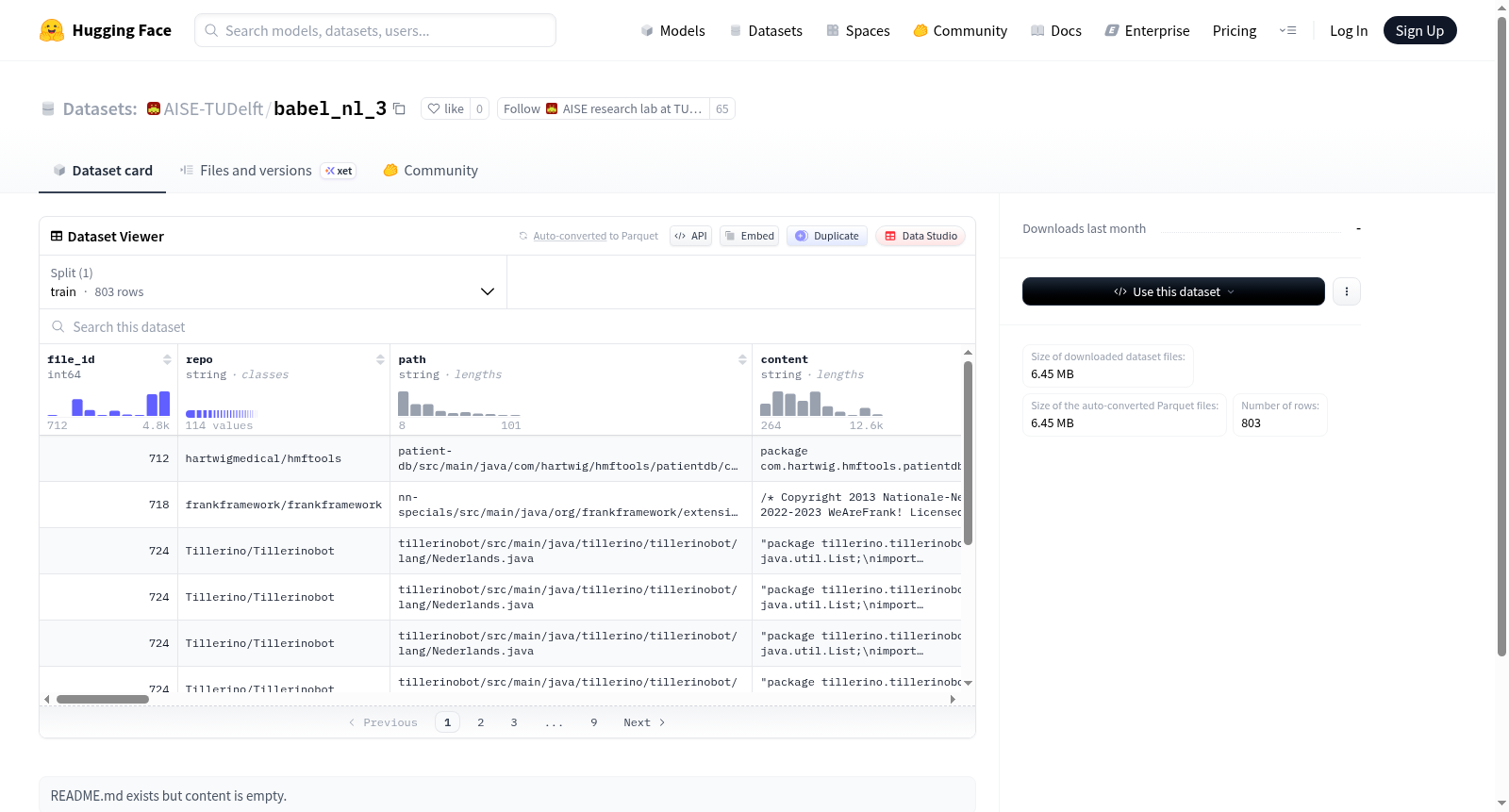Go to page 3 of results
1509x812 pixels.
pos(514,722)
